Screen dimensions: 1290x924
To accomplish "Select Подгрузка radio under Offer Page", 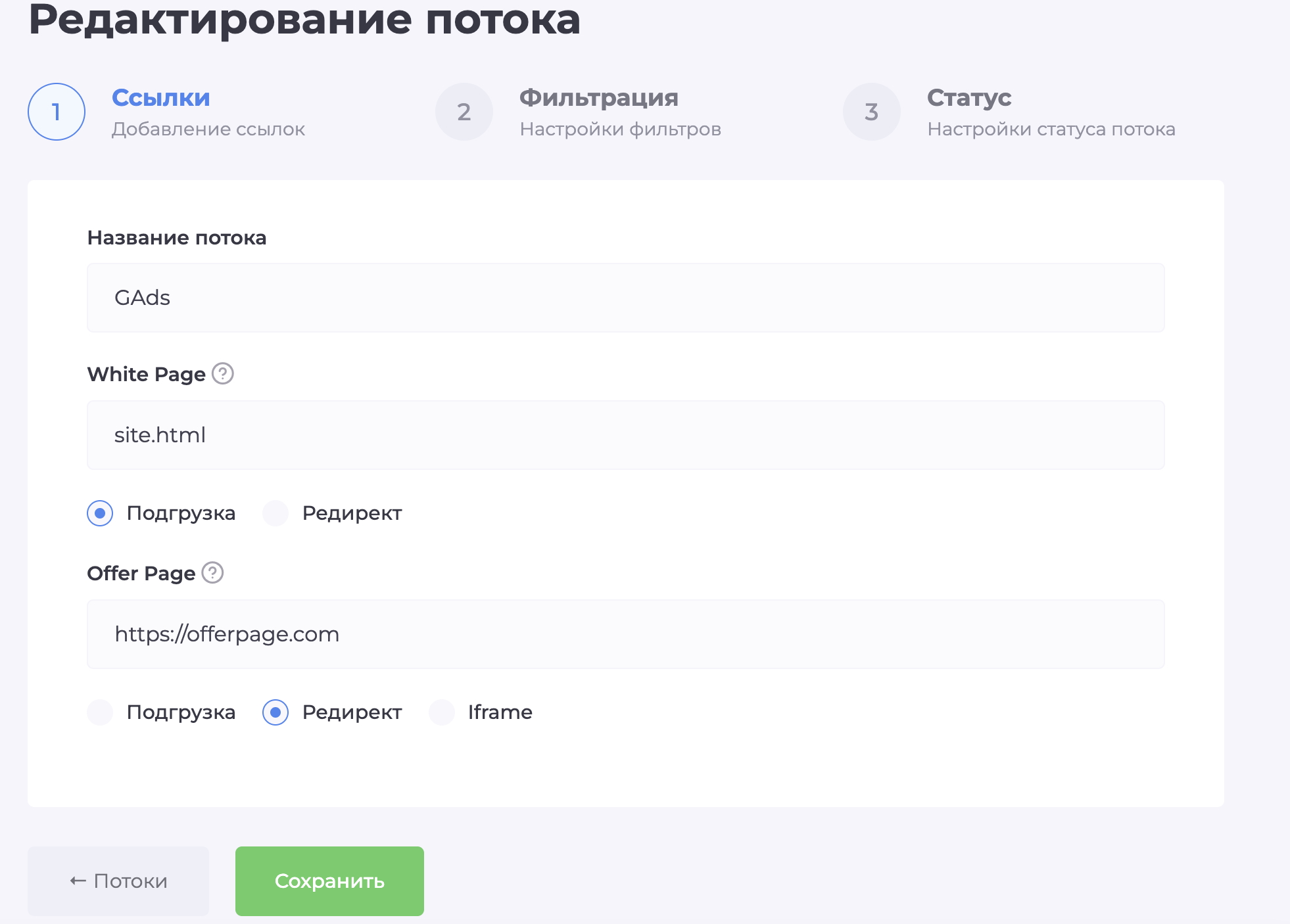I will point(100,712).
